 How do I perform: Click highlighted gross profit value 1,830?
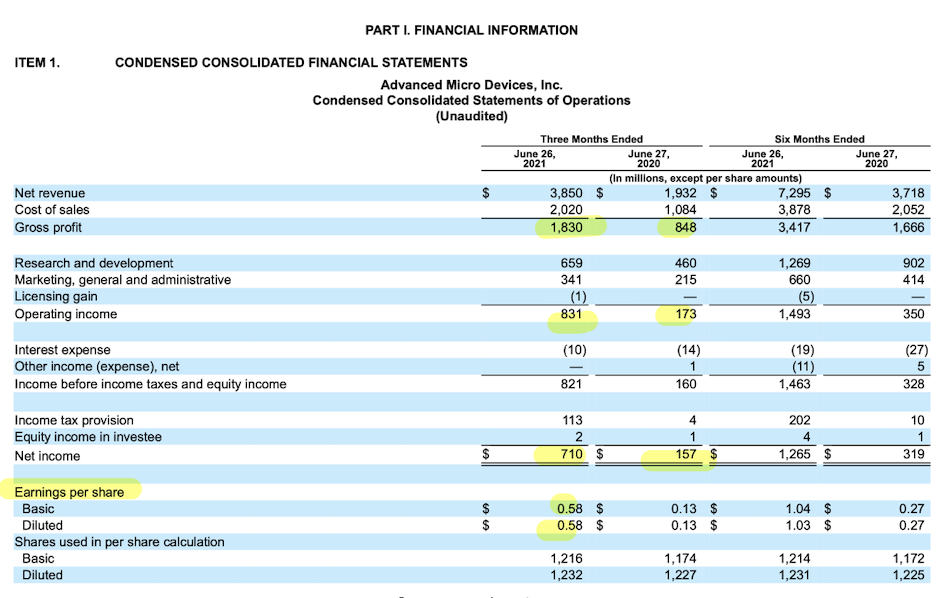click(566, 228)
